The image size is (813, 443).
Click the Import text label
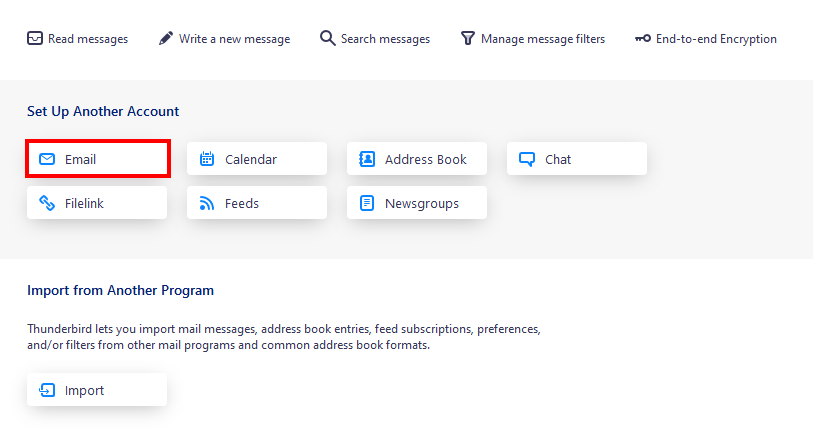pos(84,390)
